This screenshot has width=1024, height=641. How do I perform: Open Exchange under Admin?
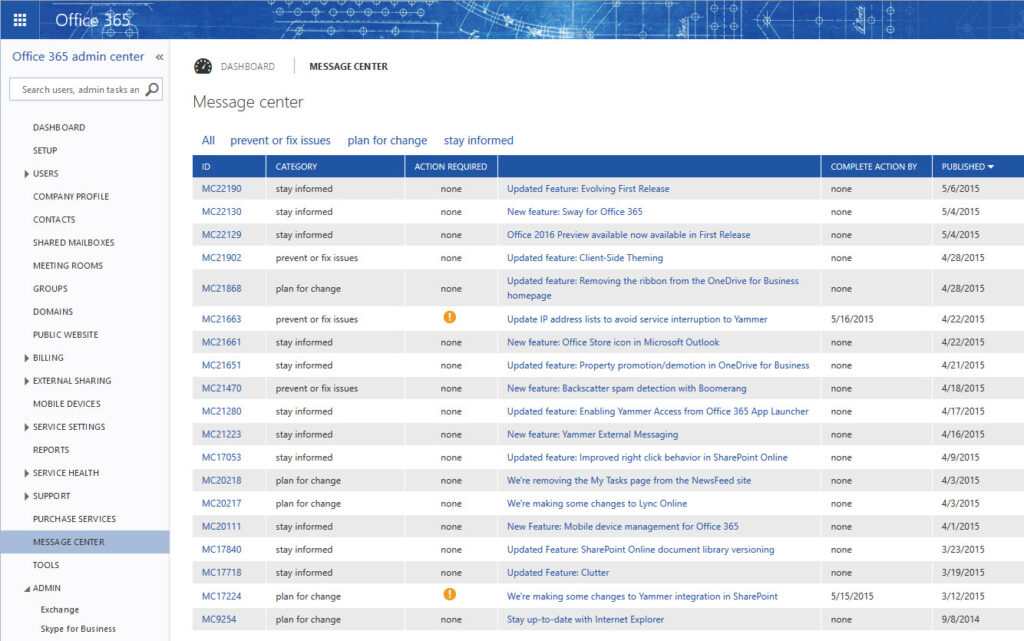tap(59, 609)
